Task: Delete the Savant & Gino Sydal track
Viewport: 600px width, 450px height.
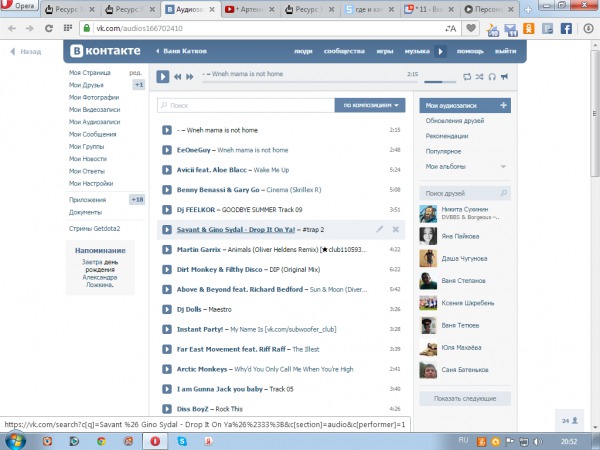Action: pos(396,229)
